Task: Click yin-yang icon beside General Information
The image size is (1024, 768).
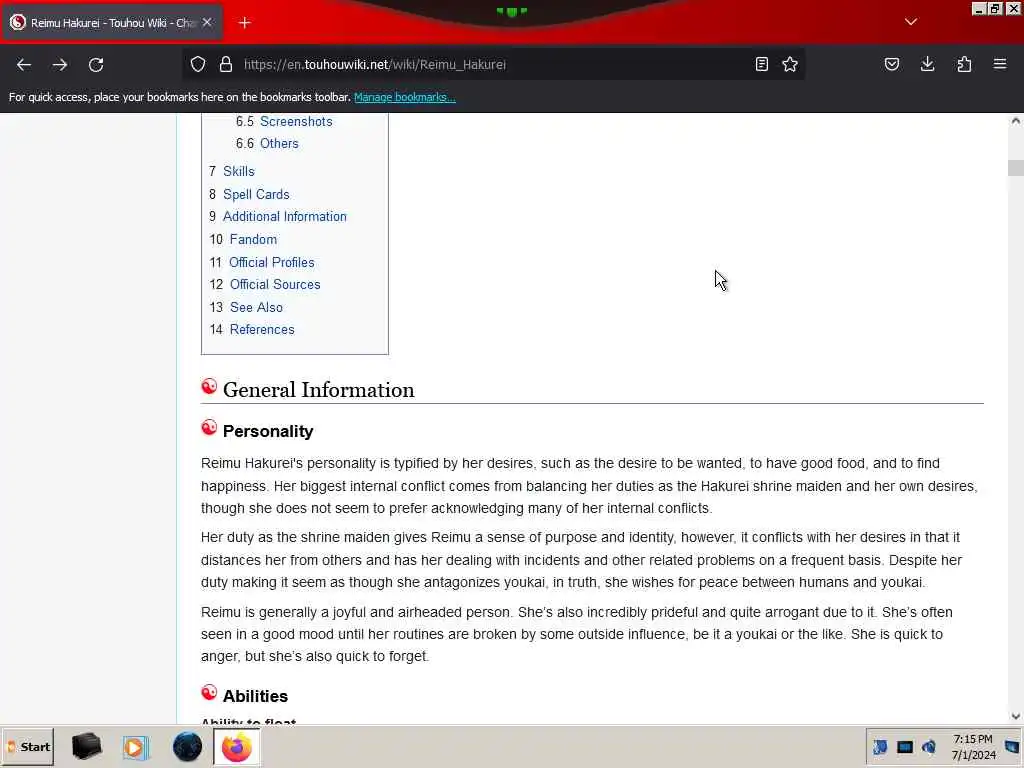Action: 209,387
